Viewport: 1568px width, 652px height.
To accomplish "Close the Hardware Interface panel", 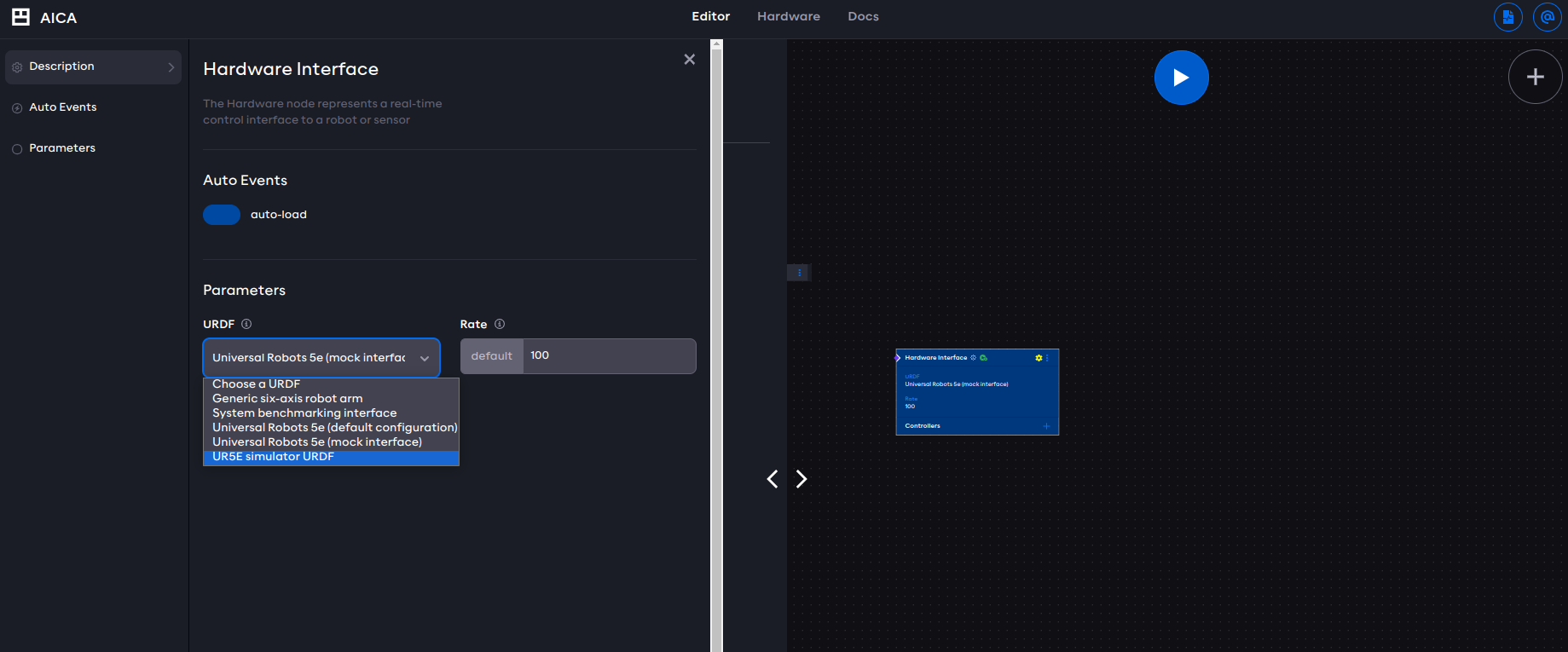I will pos(689,59).
